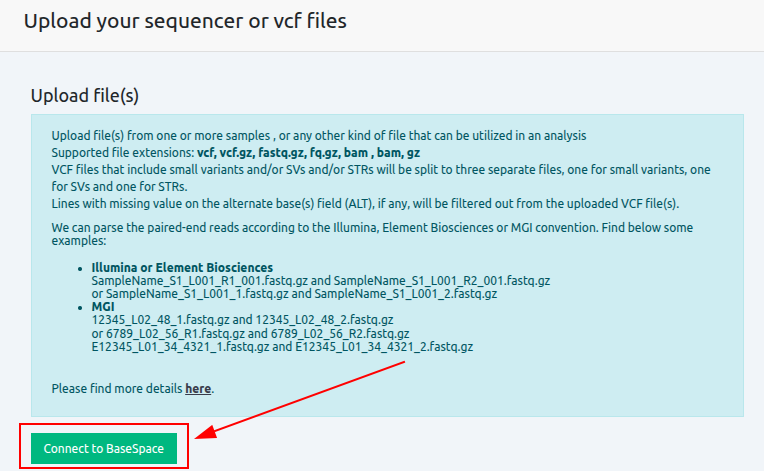The width and height of the screenshot is (764, 471).
Task: Click the SampleName_S1_L001_R1_001.fastq.gz example text
Action: [210, 281]
